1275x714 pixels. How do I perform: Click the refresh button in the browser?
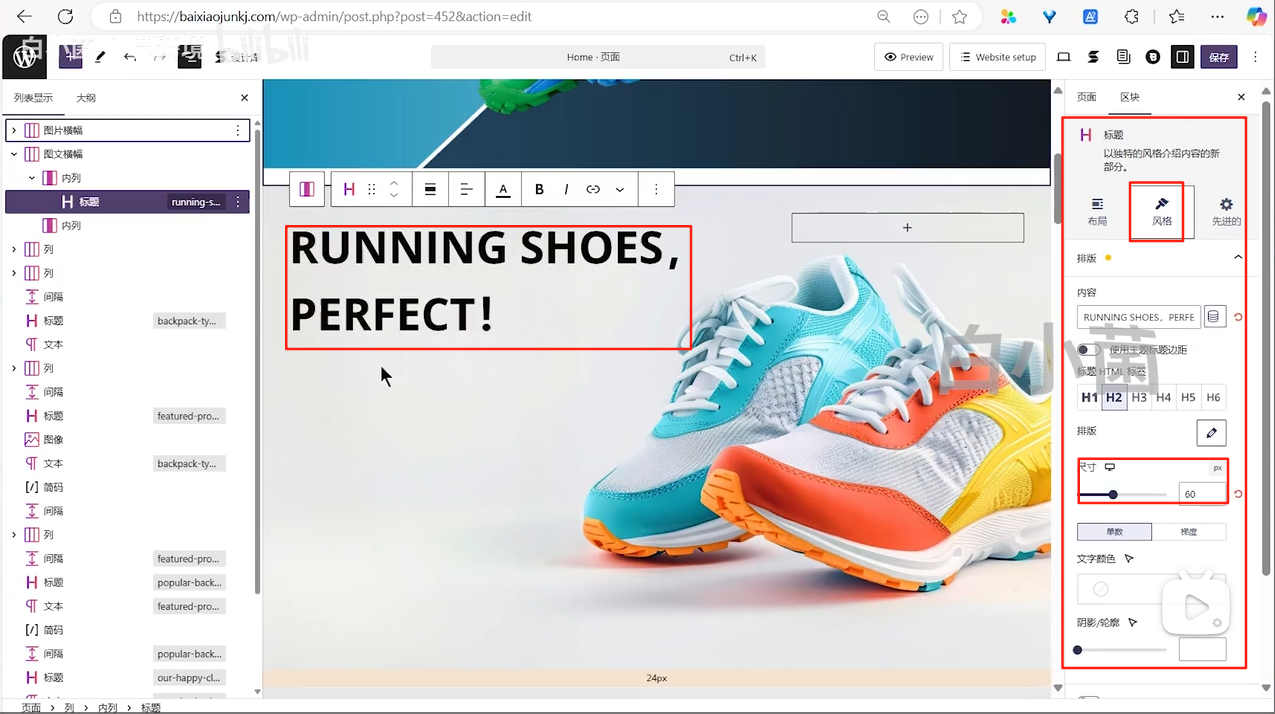(x=65, y=17)
